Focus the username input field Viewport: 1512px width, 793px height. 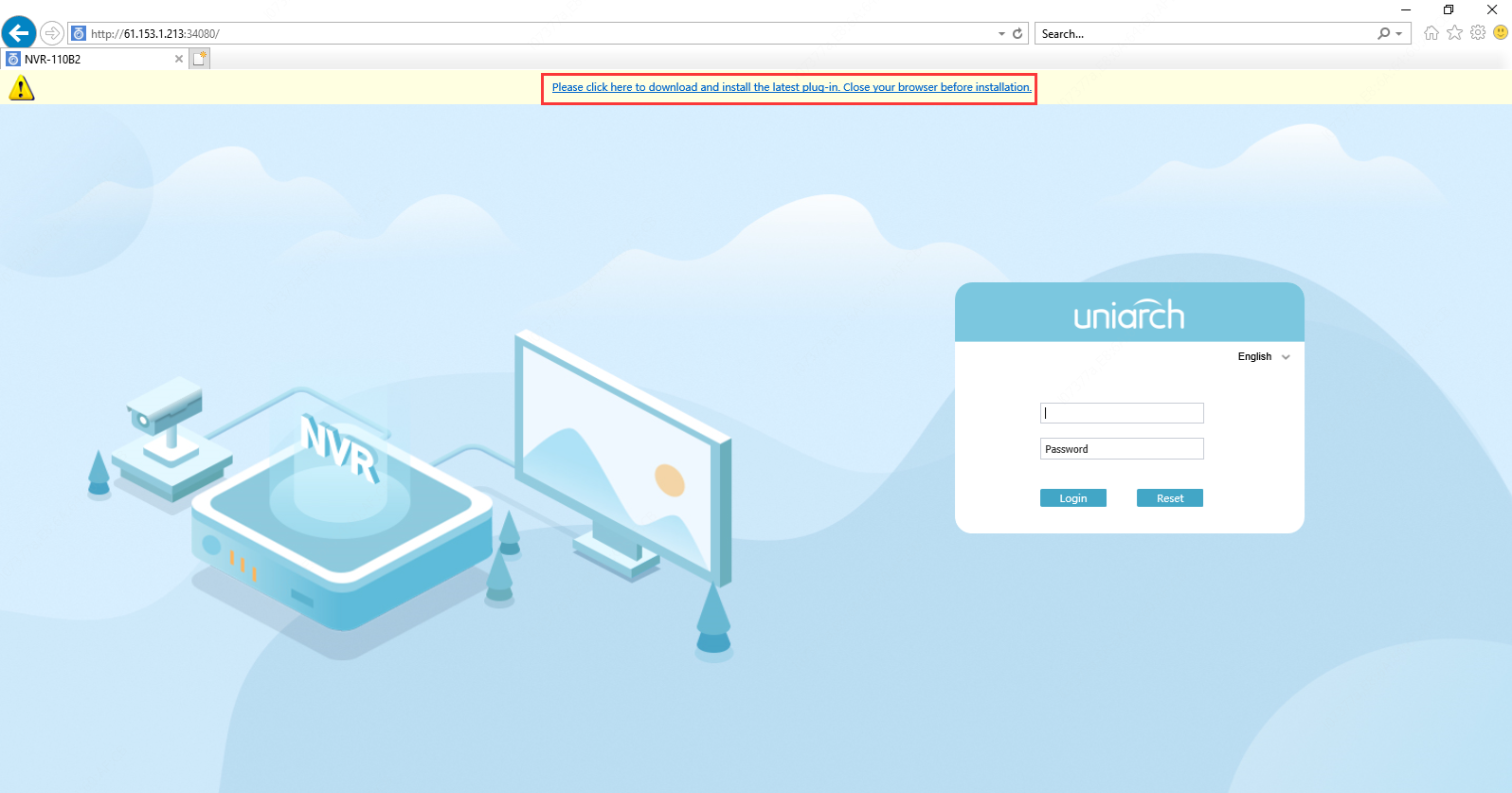1122,413
